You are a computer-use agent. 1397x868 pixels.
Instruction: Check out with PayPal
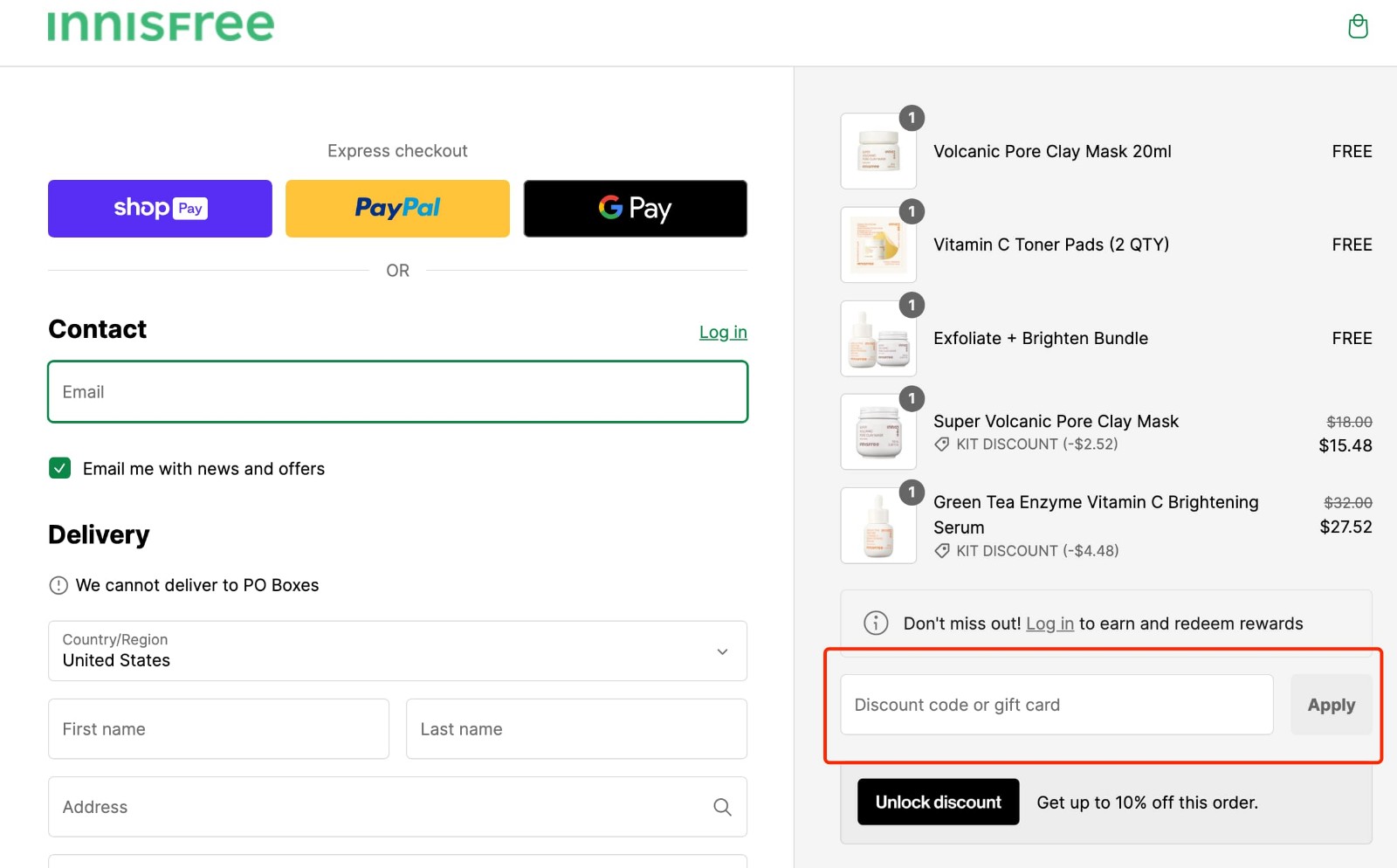coord(397,208)
